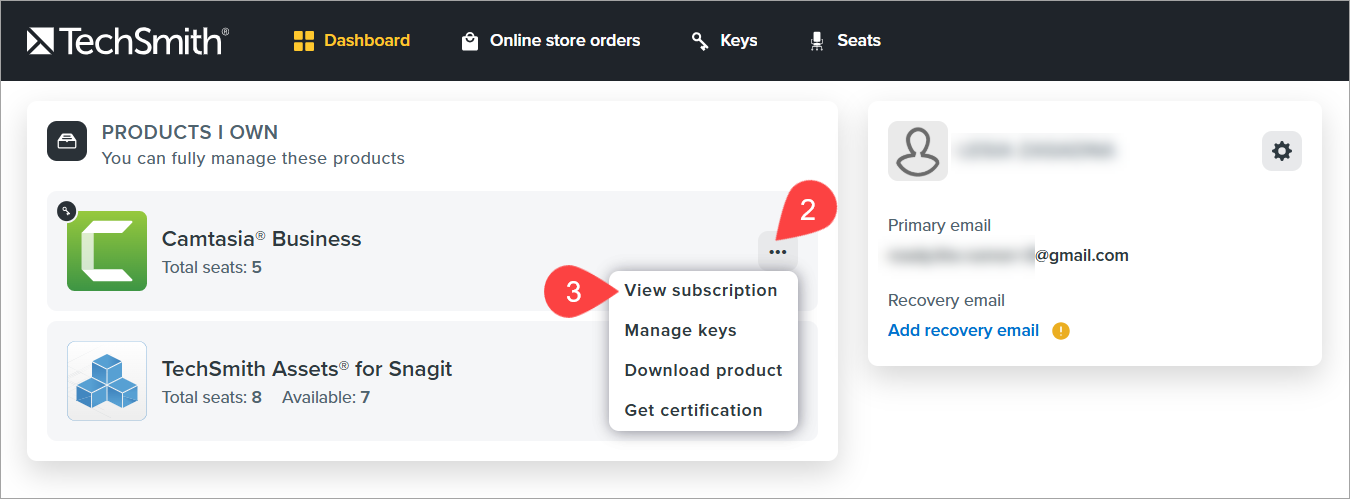Click the profile avatar icon
Viewport: 1350px width, 499px height.
[918, 151]
